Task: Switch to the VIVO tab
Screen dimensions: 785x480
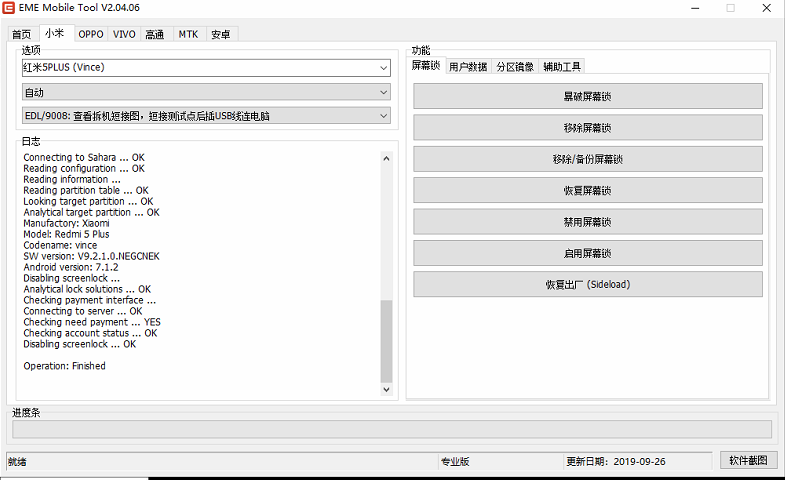Action: [x=124, y=34]
